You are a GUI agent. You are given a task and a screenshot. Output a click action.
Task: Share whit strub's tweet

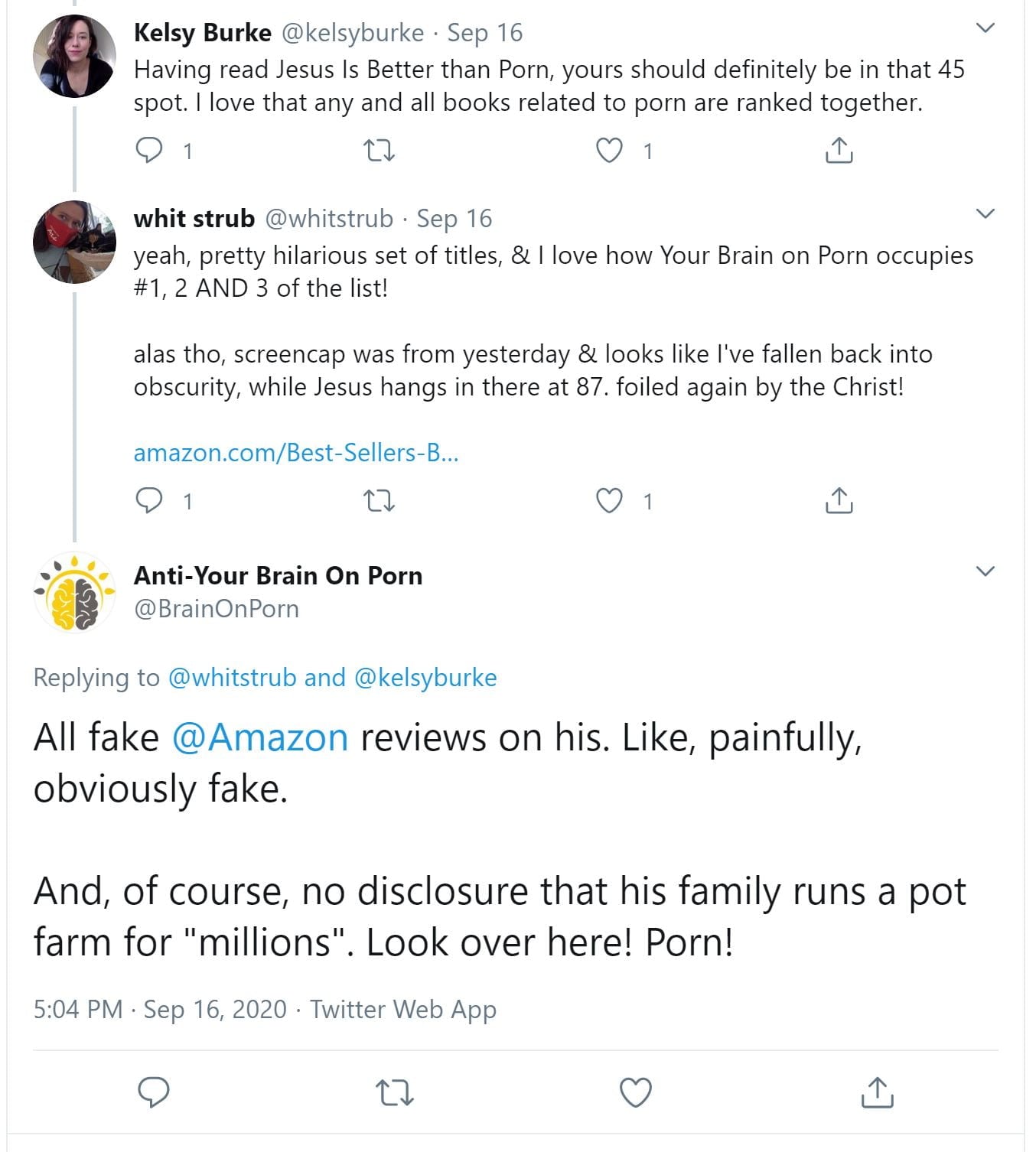[x=839, y=500]
